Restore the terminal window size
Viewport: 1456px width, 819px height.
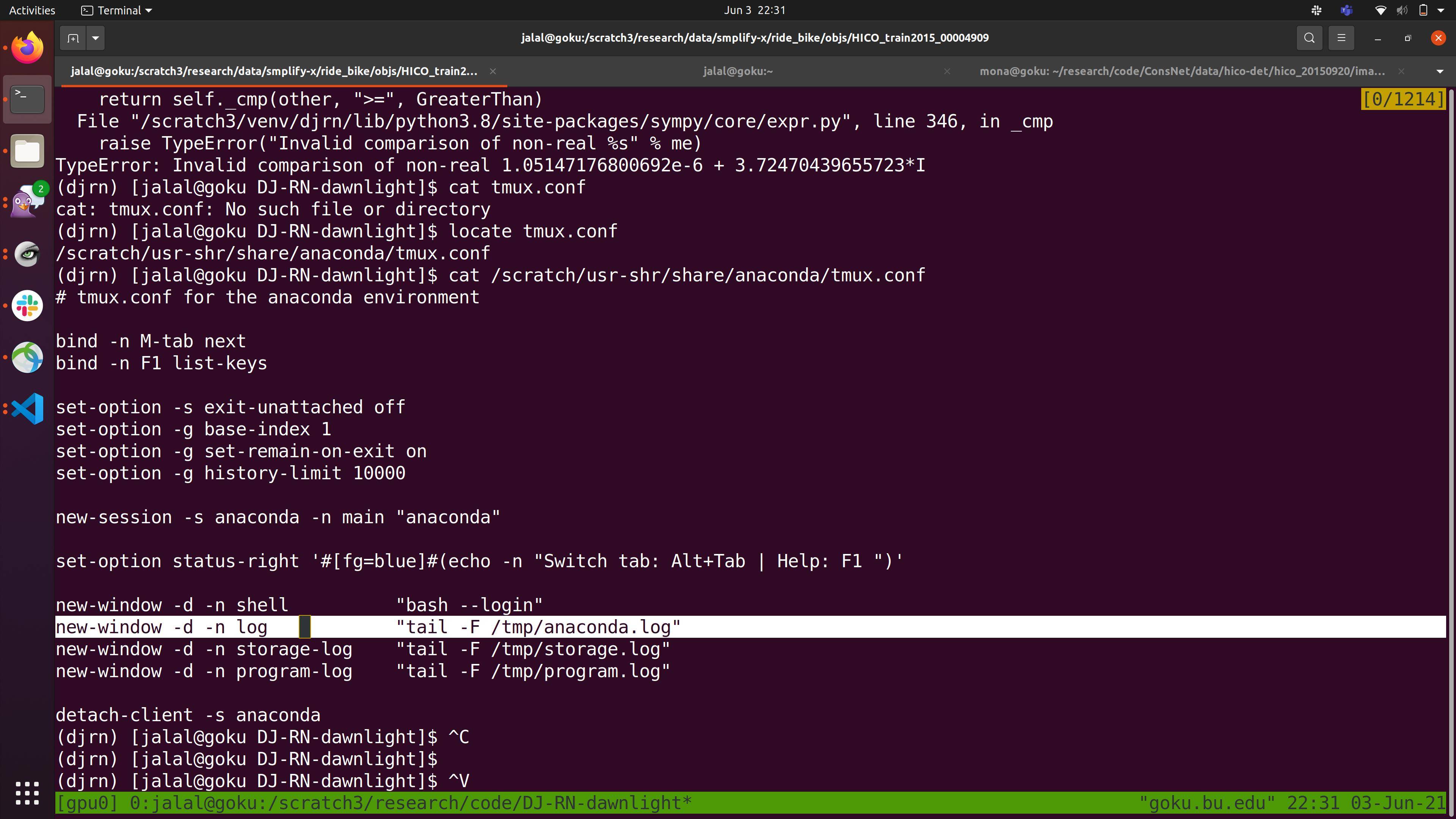(1408, 38)
